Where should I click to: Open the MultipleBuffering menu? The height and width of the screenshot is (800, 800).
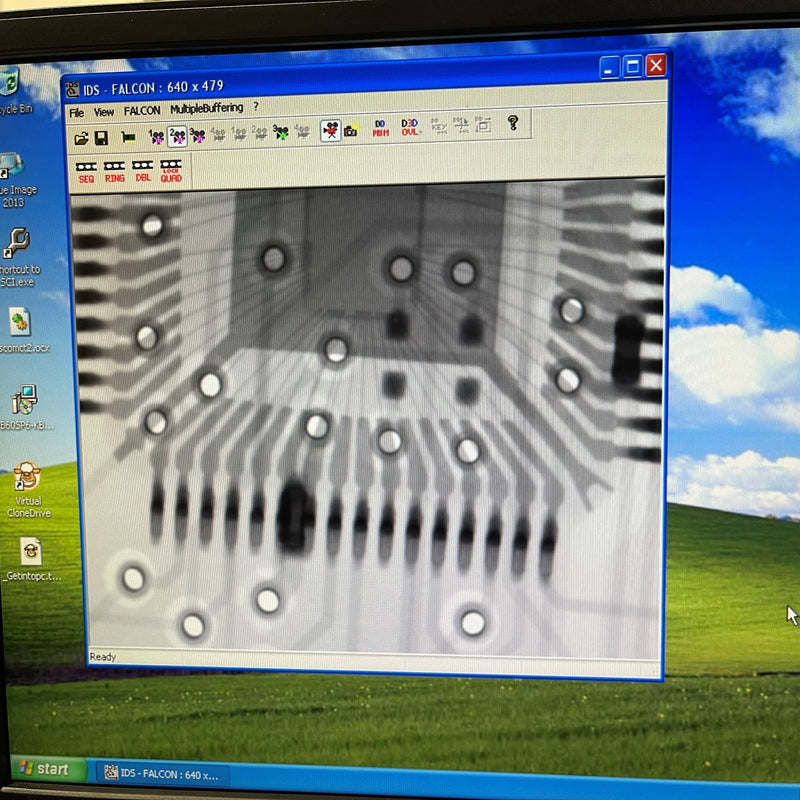(209, 110)
